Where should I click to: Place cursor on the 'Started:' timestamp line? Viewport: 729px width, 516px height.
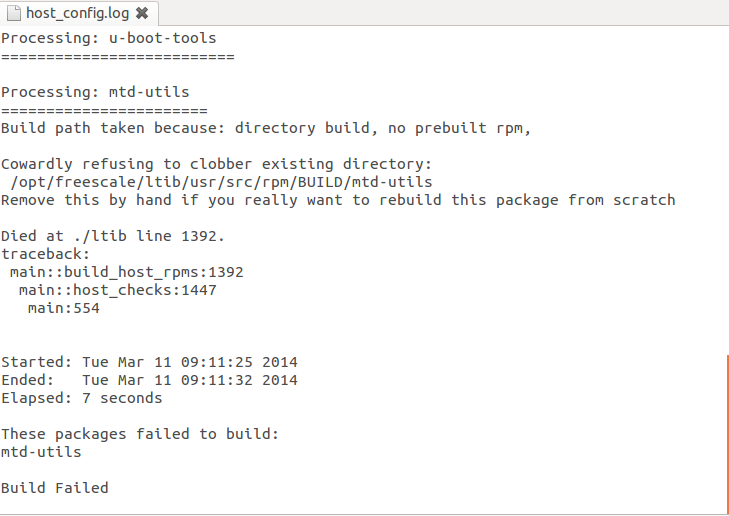[x=149, y=362]
